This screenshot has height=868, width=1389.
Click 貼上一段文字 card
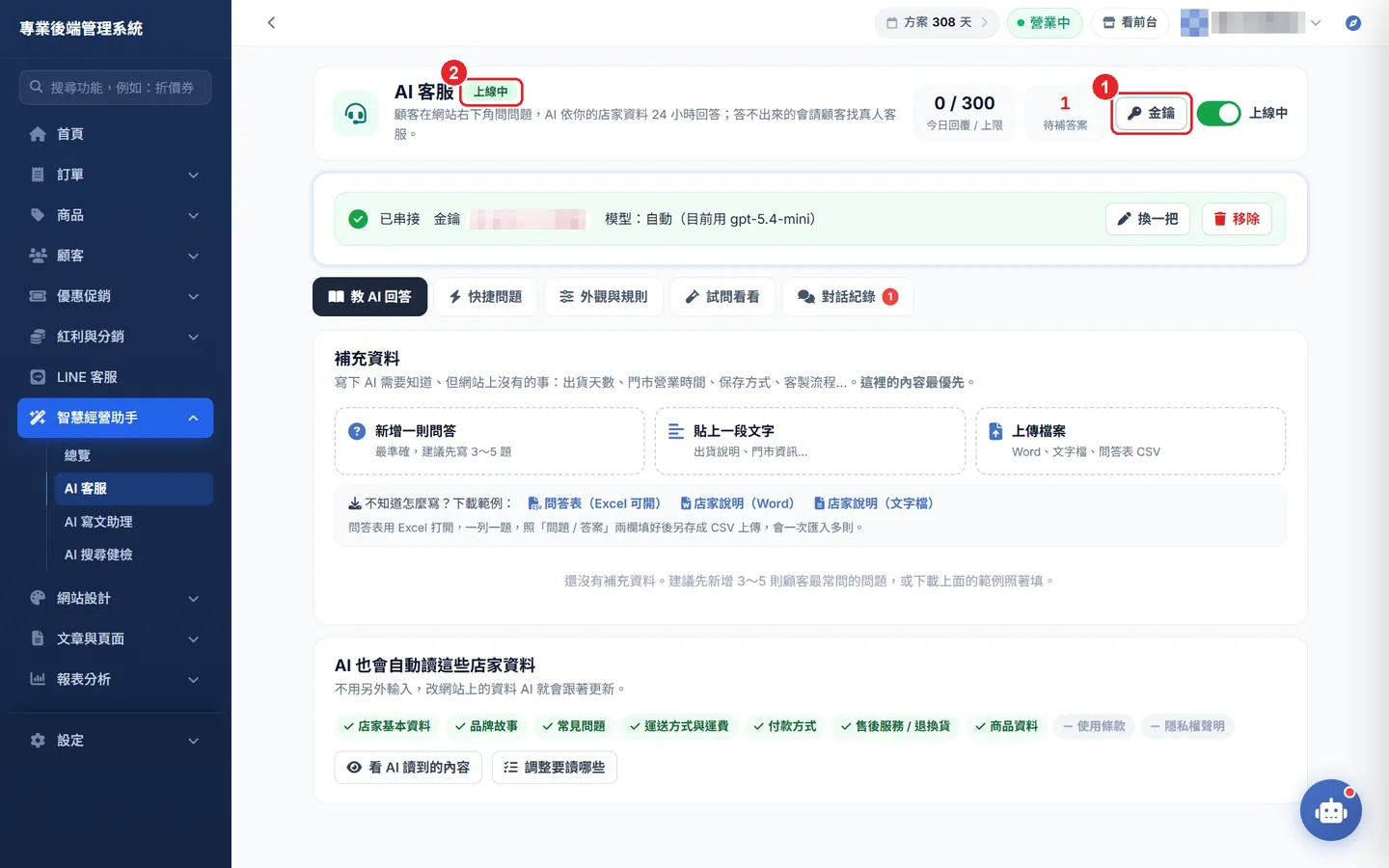(x=809, y=441)
